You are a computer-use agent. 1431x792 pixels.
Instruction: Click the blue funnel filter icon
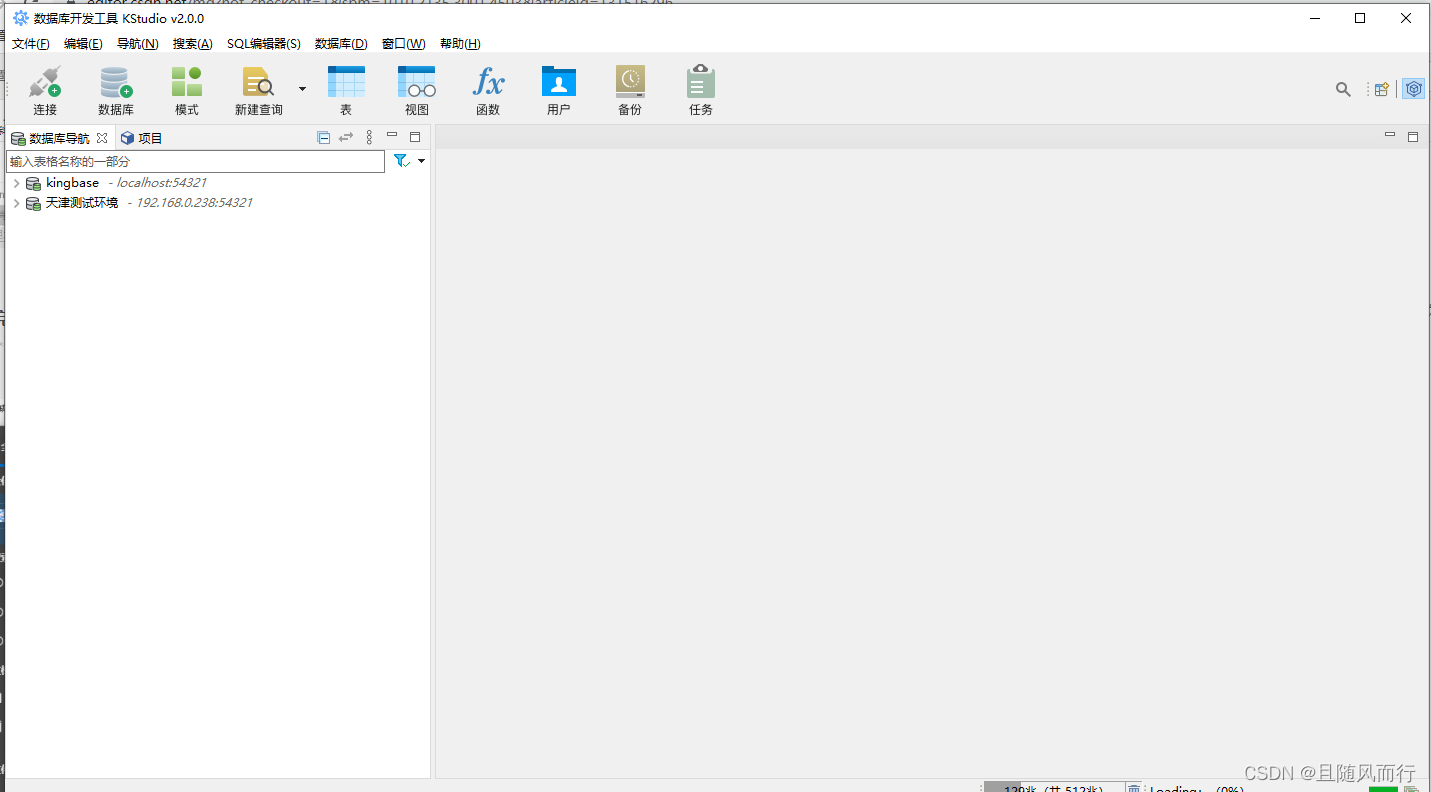[401, 161]
